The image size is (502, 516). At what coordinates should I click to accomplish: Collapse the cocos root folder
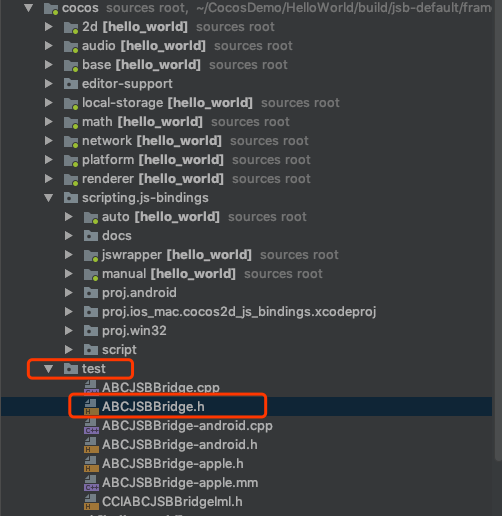coord(29,8)
